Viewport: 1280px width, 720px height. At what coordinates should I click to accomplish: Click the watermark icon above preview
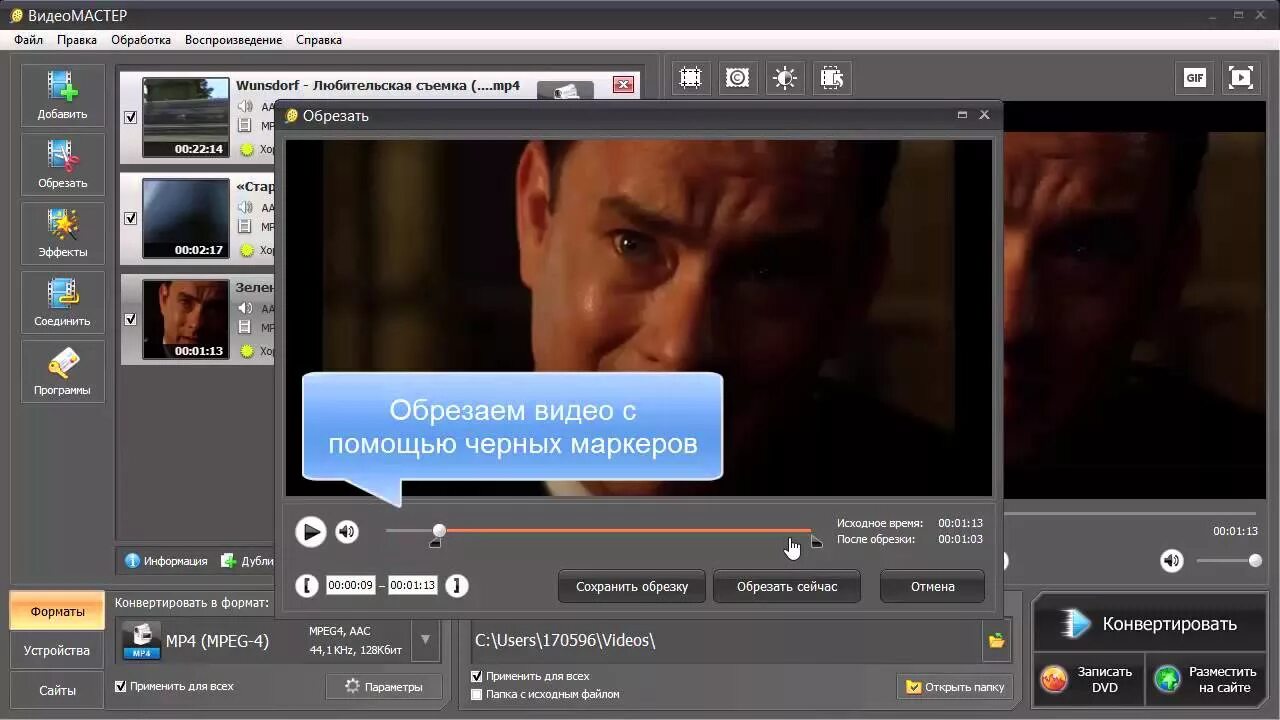click(x=737, y=78)
